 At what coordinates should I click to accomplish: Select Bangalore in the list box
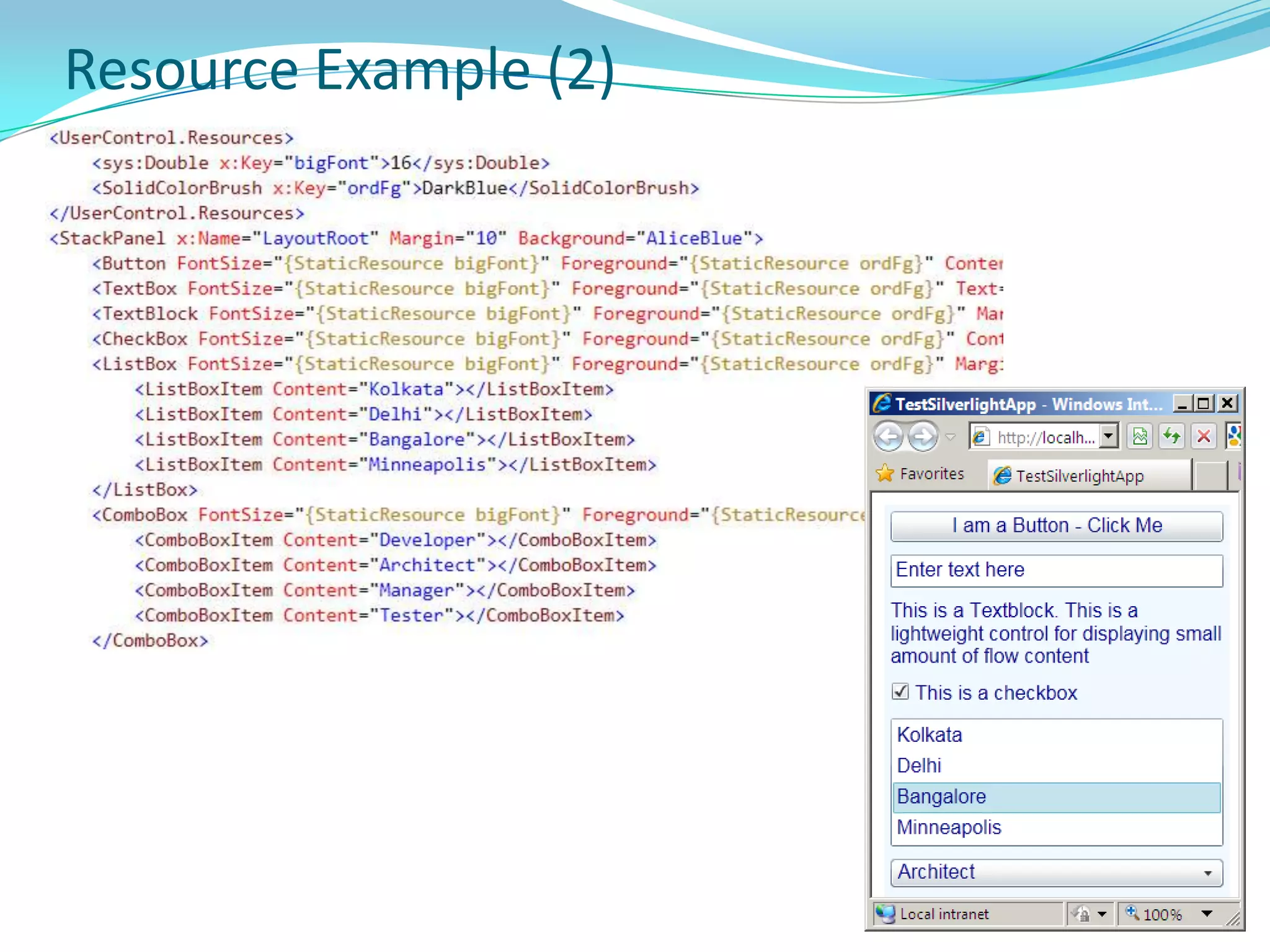pyautogui.click(x=1057, y=797)
